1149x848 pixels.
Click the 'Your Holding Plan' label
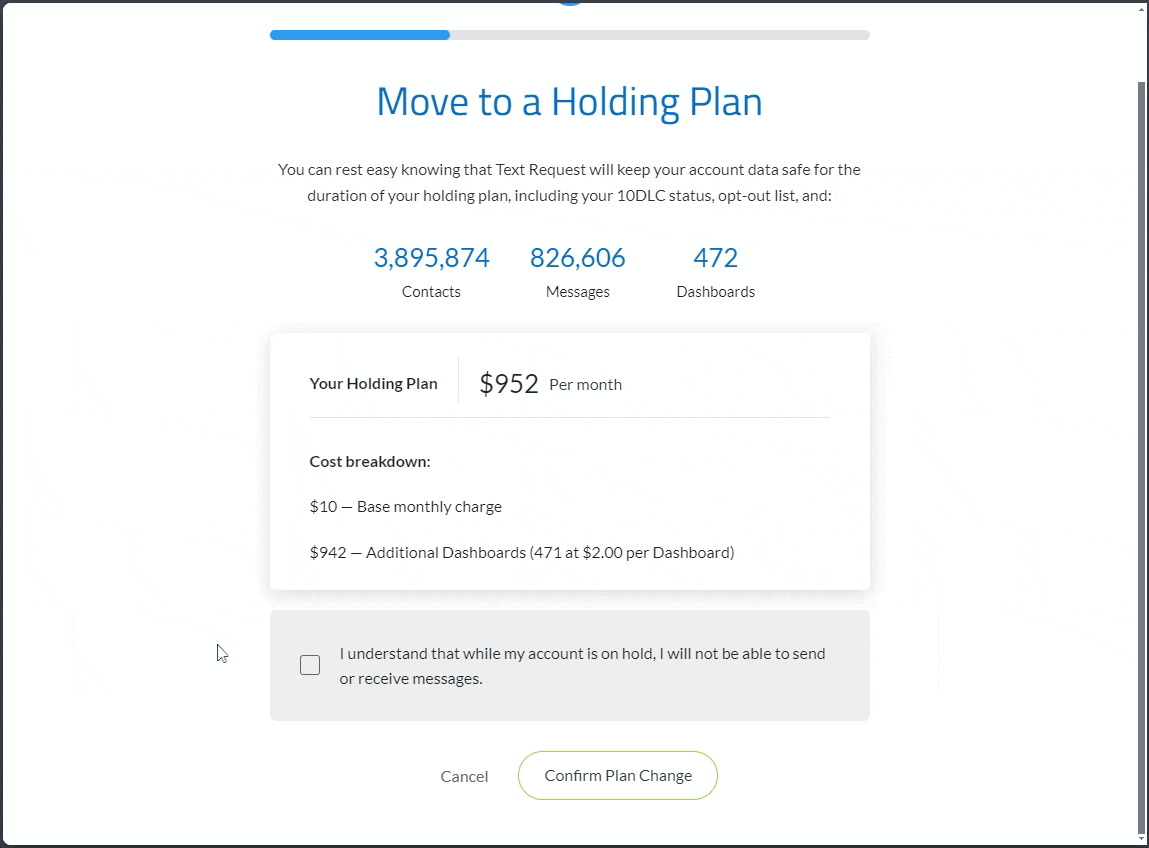(373, 384)
